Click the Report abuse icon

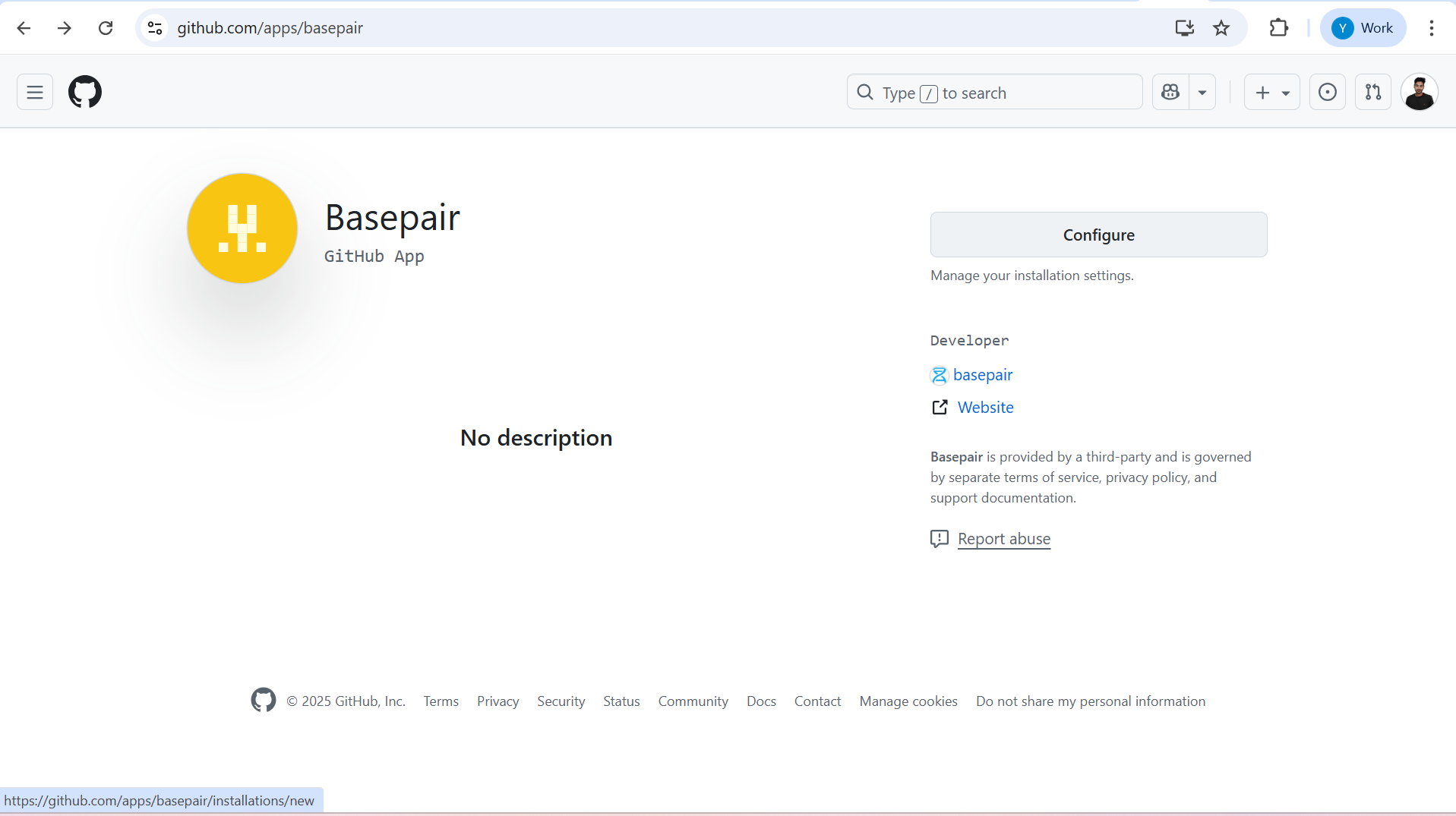click(940, 539)
